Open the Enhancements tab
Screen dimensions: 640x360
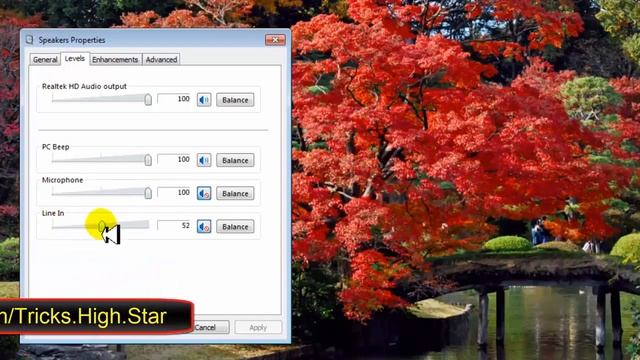[x=115, y=60]
